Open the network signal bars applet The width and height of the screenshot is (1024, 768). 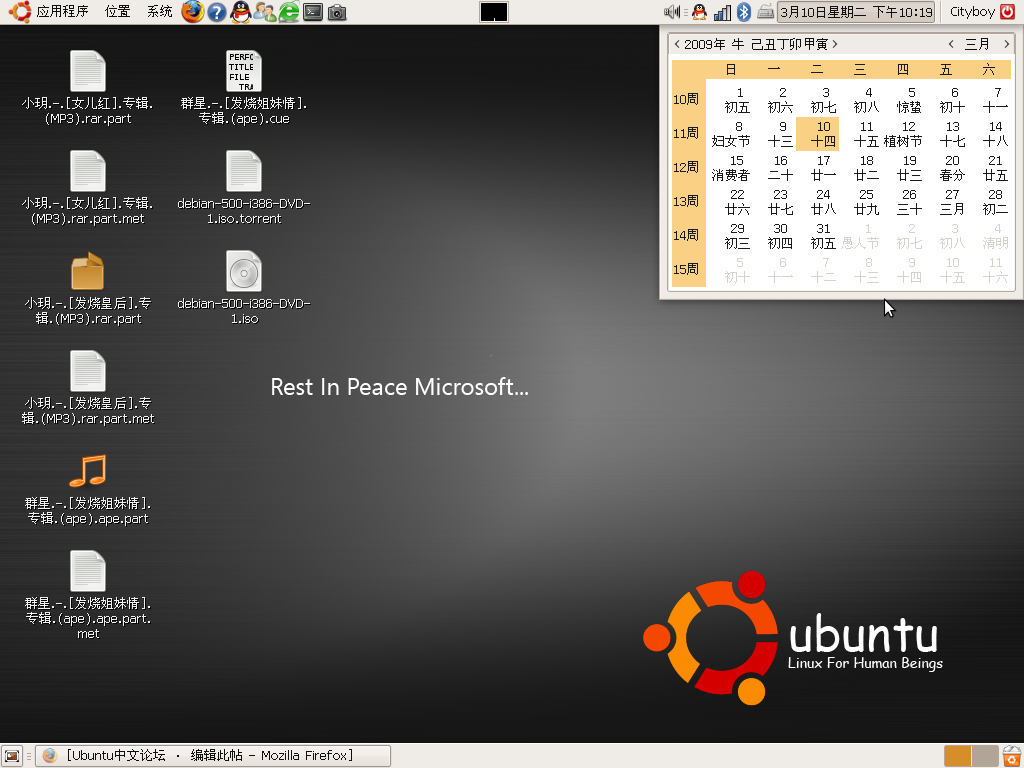point(722,12)
